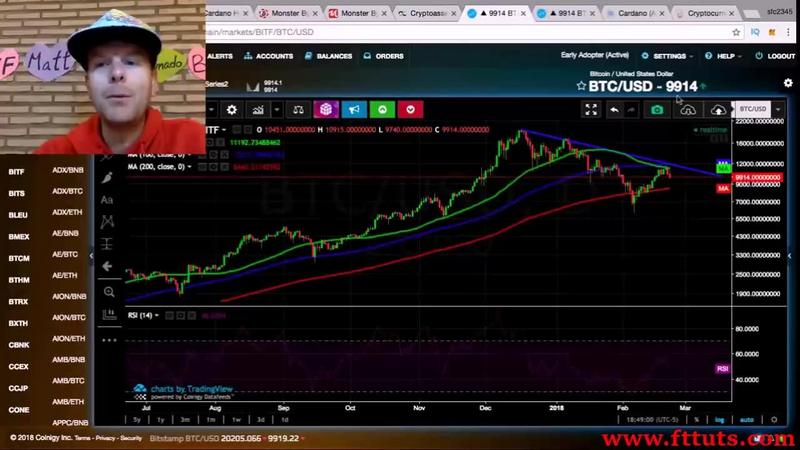Screen dimensions: 800x450
Task: Select the prediction and measurement tool
Action: tap(107, 244)
